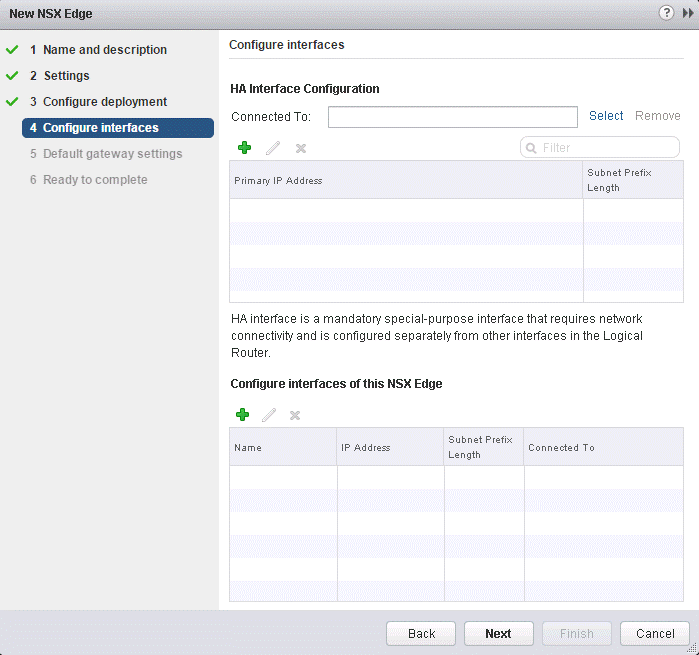Add a new HA interface IP with green plus

[x=244, y=148]
